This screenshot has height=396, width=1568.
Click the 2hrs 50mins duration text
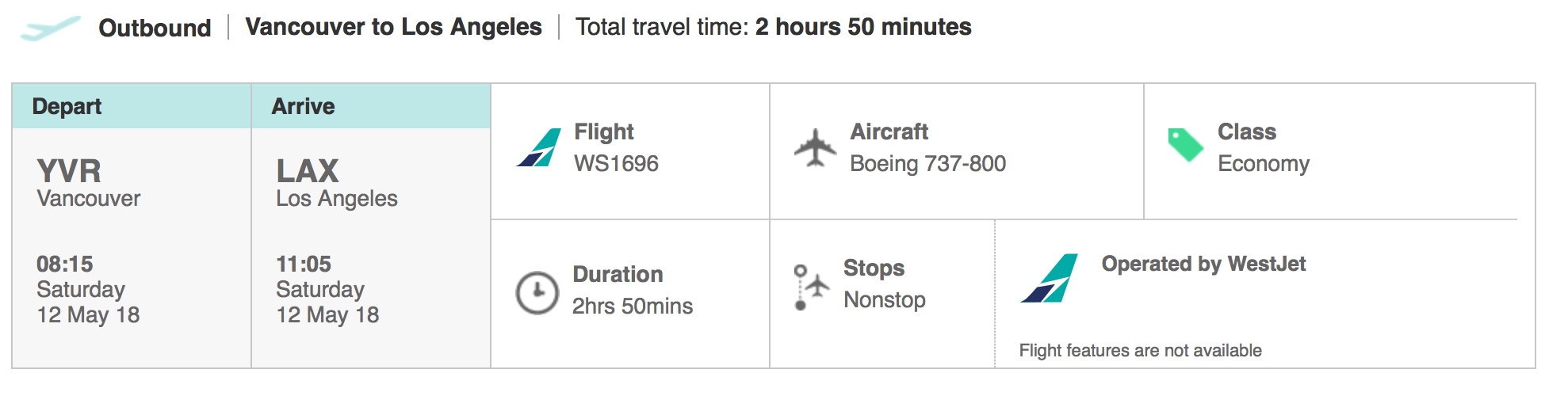pyautogui.click(x=633, y=306)
